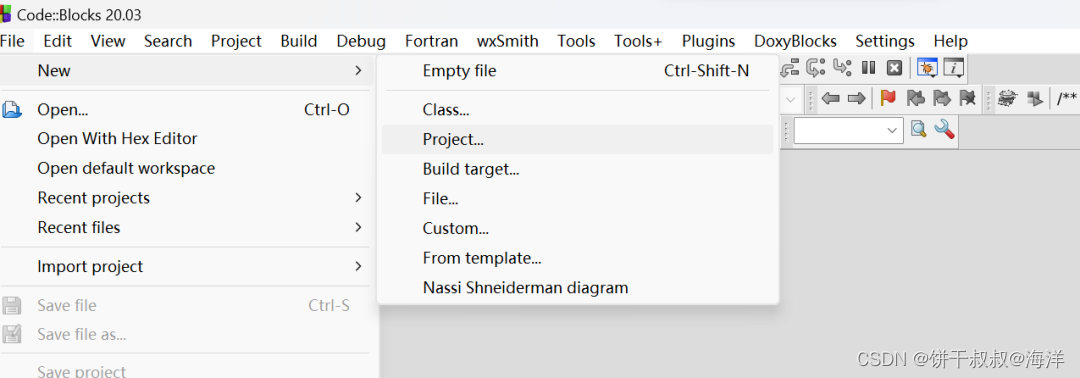Click the search magnifier icon beside the combo box
Viewport: 1080px width, 378px height.
[918, 129]
